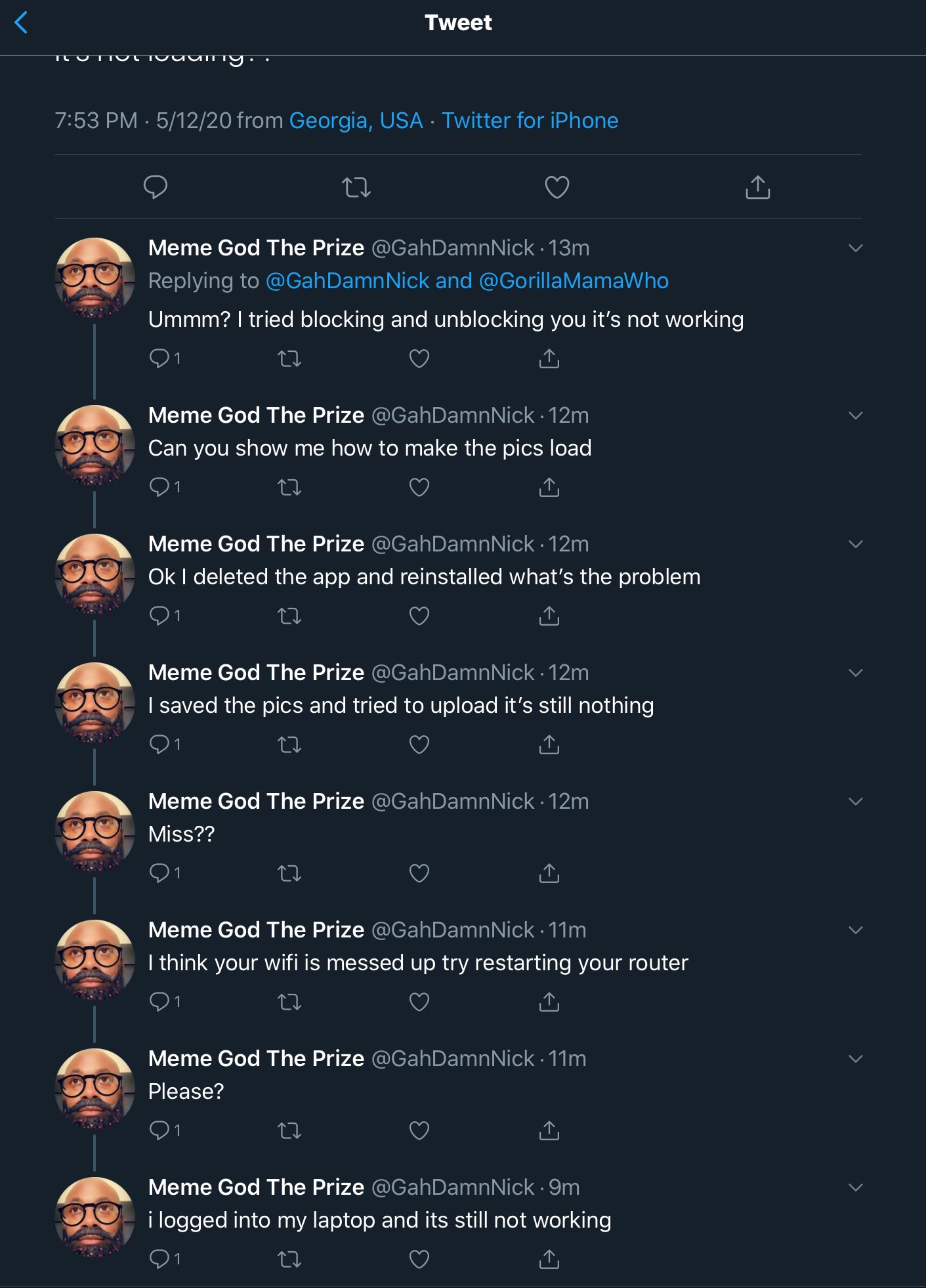
Task: Expand options chevron on 13m reply
Action: tap(855, 248)
